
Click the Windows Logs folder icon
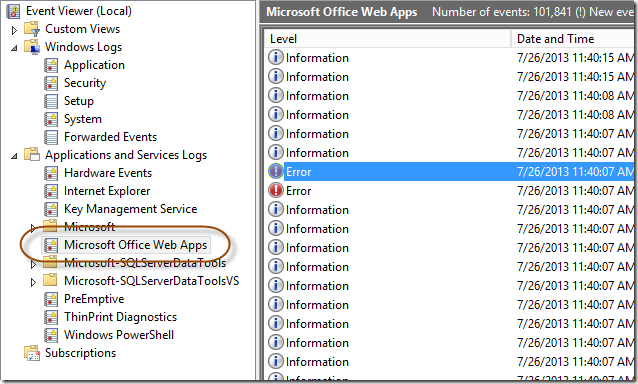(32, 47)
